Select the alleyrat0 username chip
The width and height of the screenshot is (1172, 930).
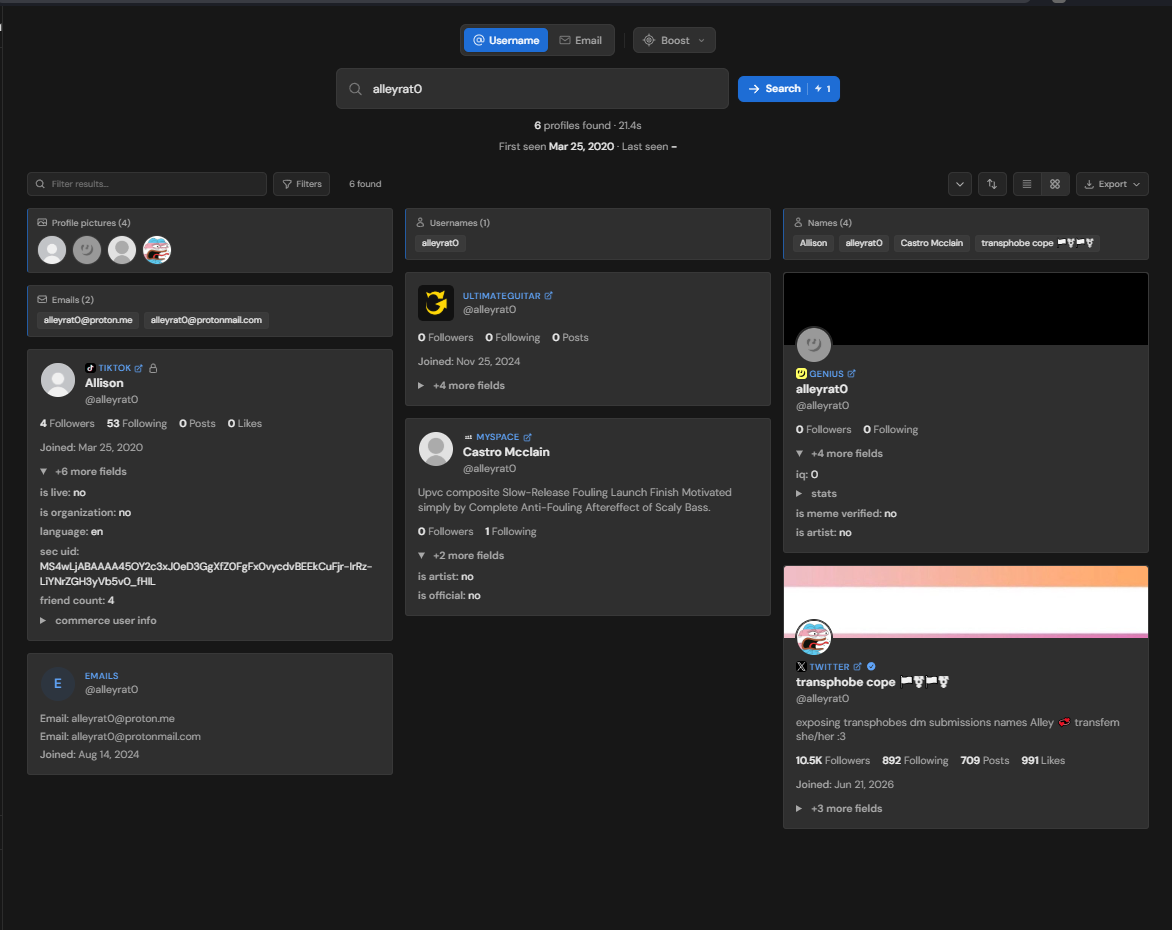(440, 243)
